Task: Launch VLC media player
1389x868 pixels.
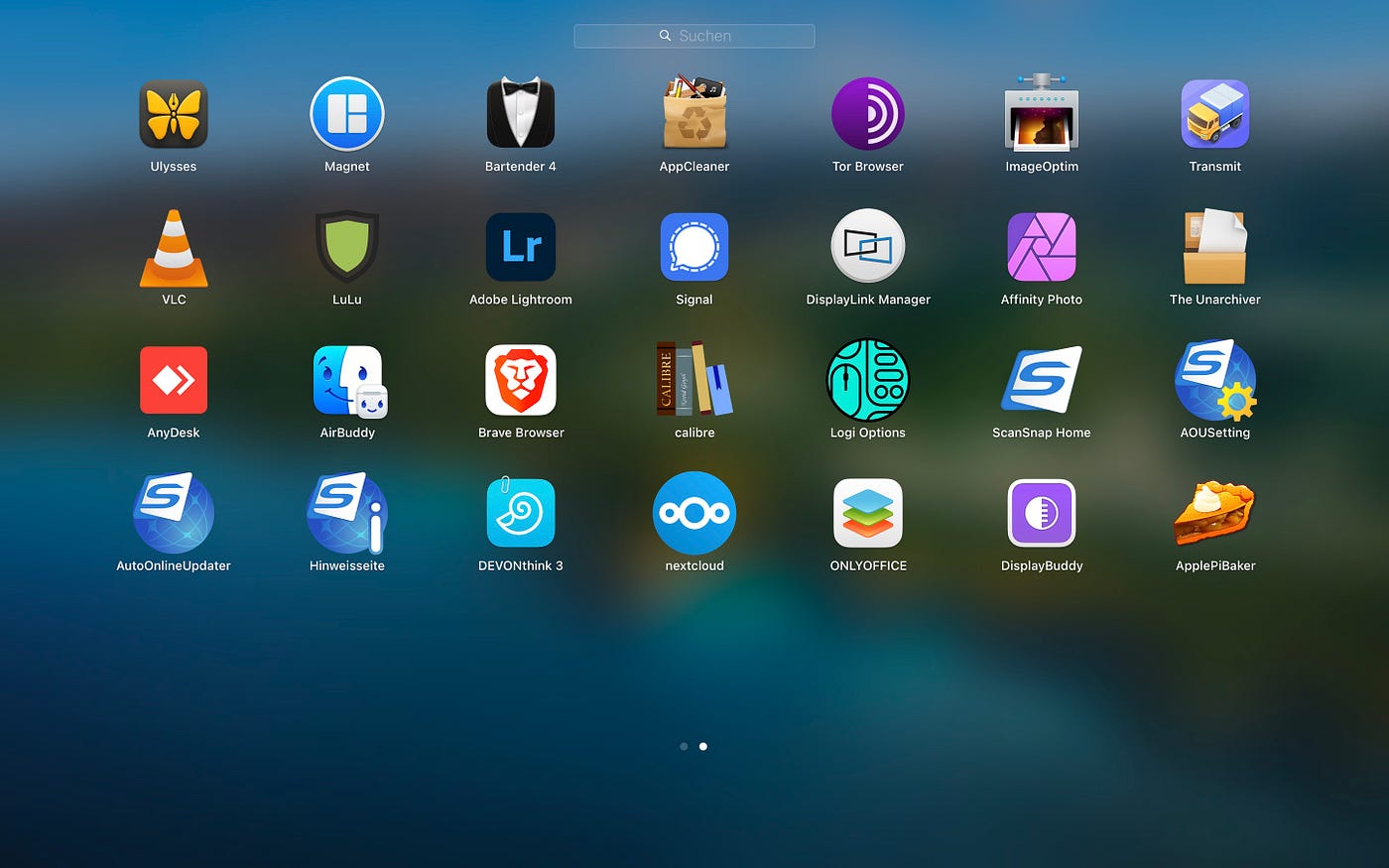Action: click(x=174, y=248)
